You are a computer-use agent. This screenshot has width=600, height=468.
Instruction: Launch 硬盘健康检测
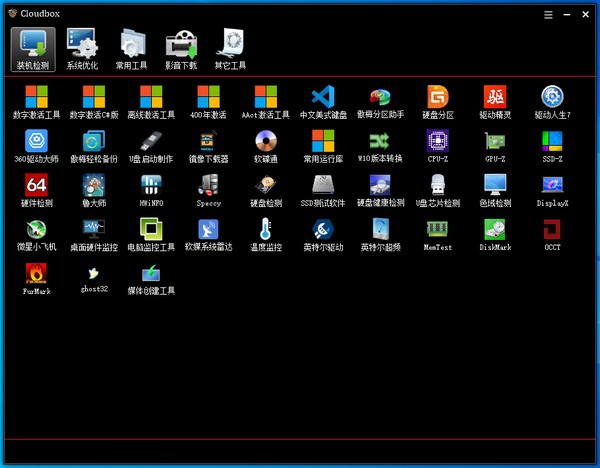tap(380, 191)
